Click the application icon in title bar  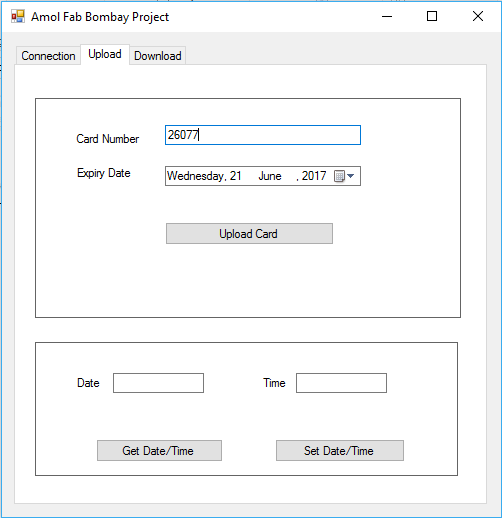(18, 16)
